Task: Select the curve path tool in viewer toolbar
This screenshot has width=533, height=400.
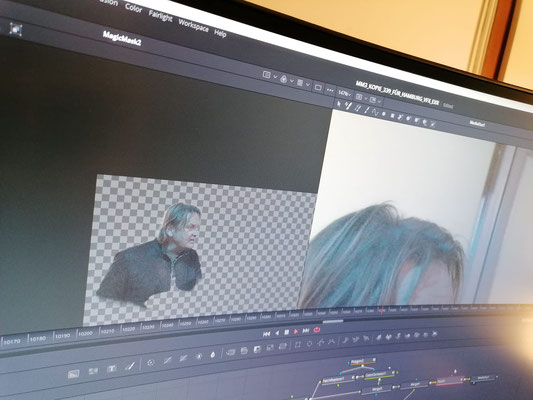Action: 375,112
